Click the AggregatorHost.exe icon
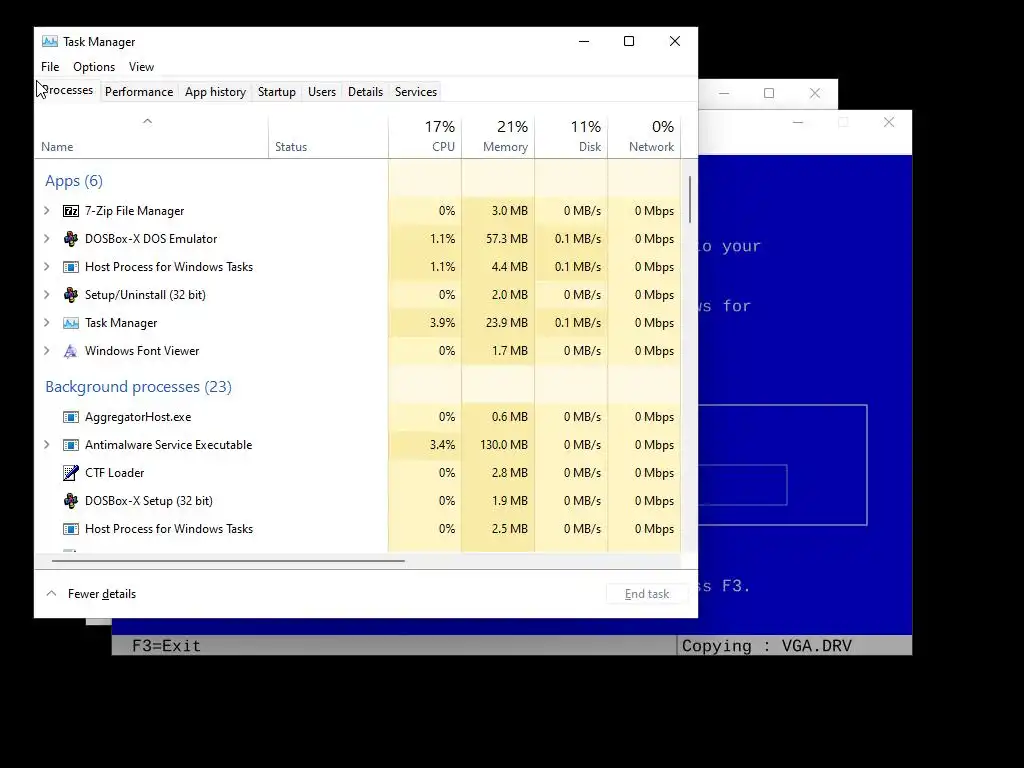 point(71,417)
